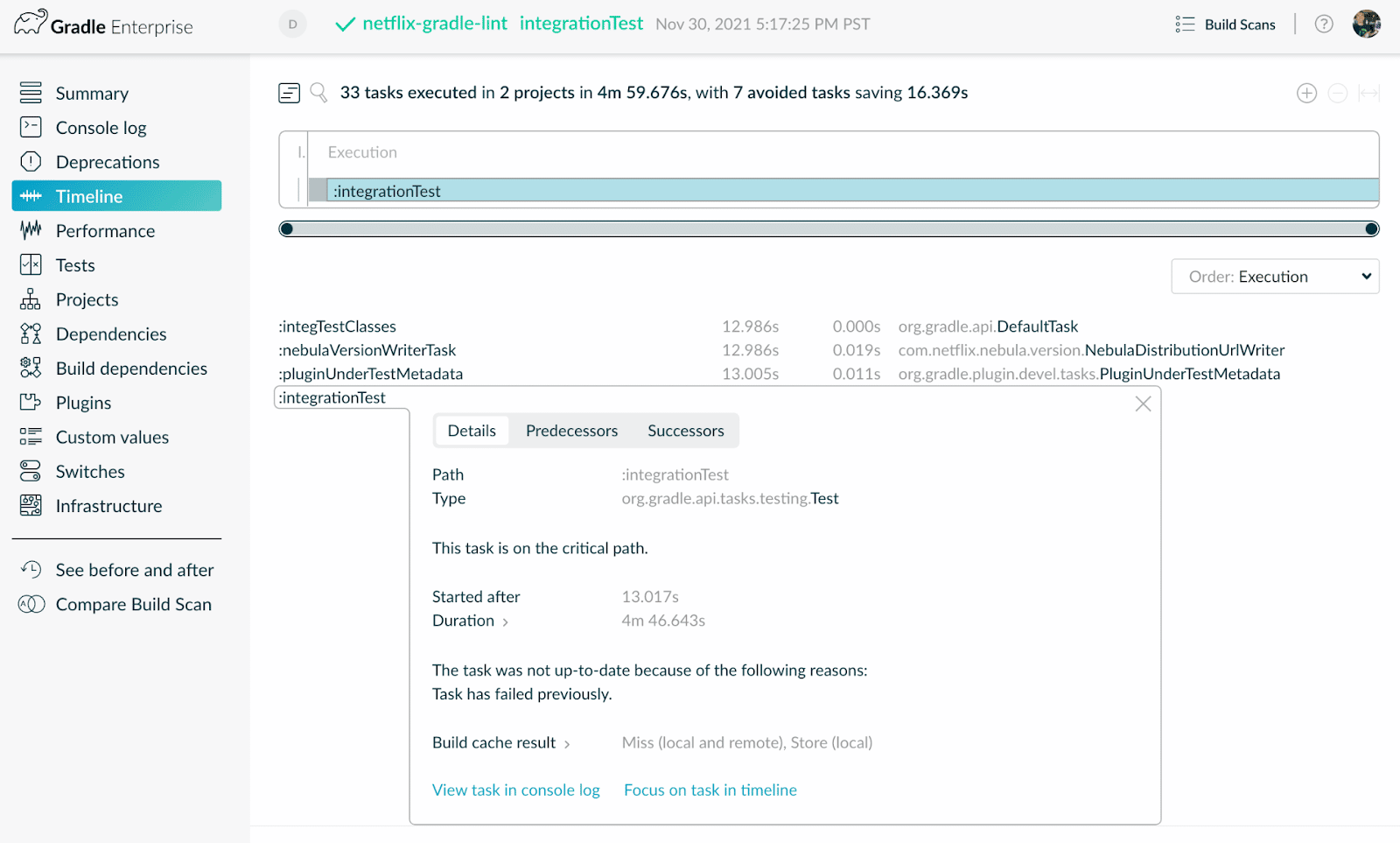Click the timeline search magnifier icon
1400x843 pixels.
click(x=319, y=93)
